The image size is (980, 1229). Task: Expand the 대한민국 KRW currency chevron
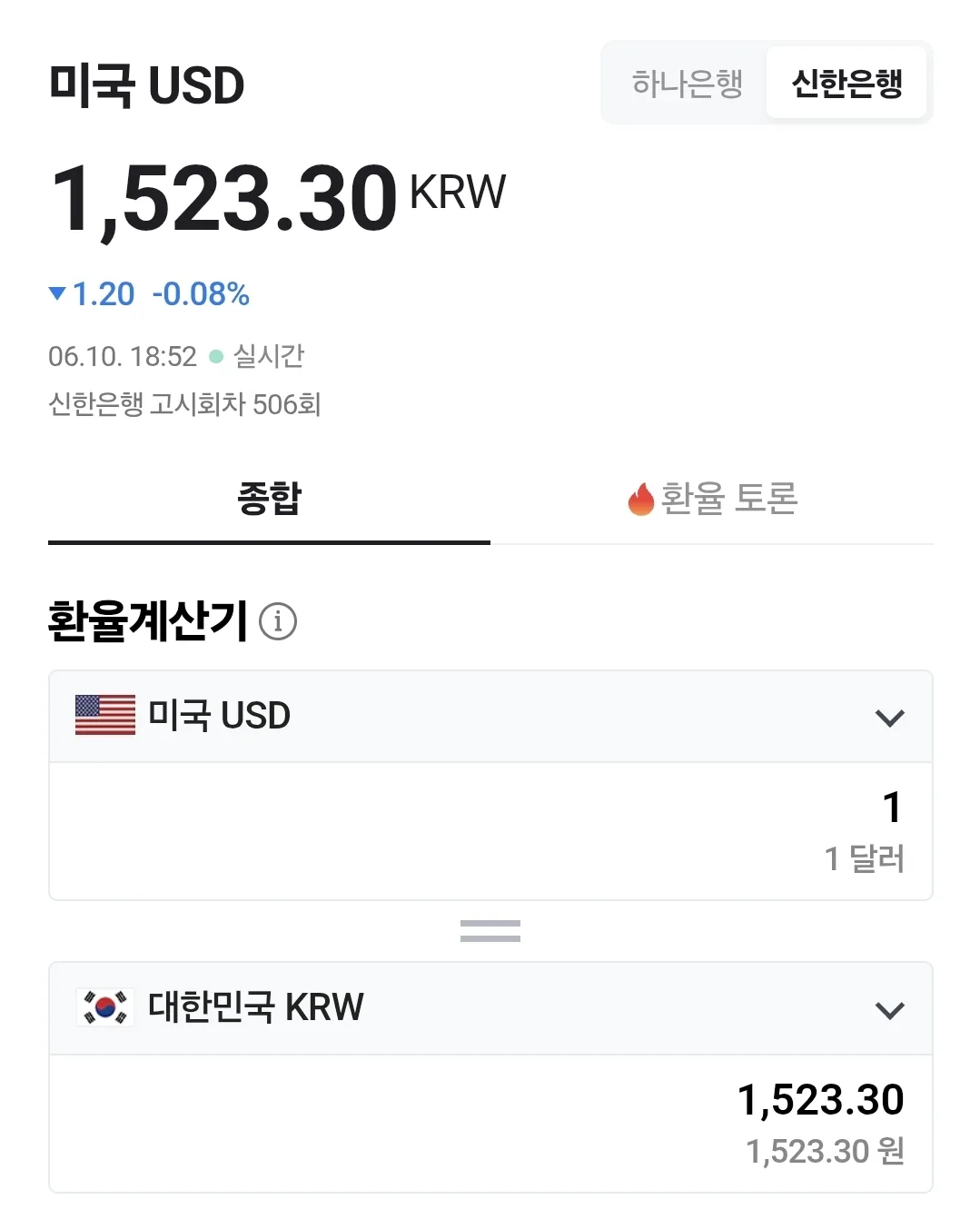(890, 1010)
